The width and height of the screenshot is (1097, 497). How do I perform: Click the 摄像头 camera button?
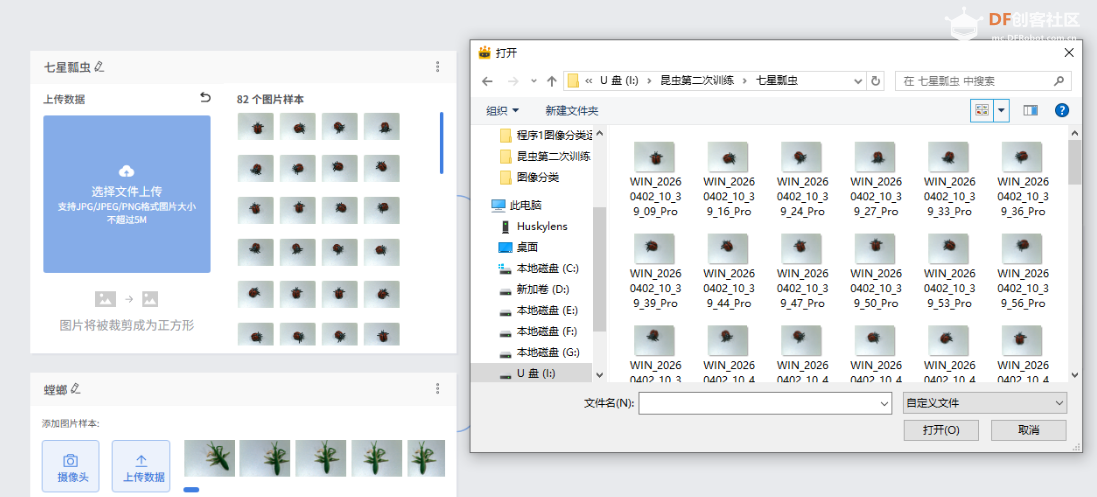click(x=71, y=466)
